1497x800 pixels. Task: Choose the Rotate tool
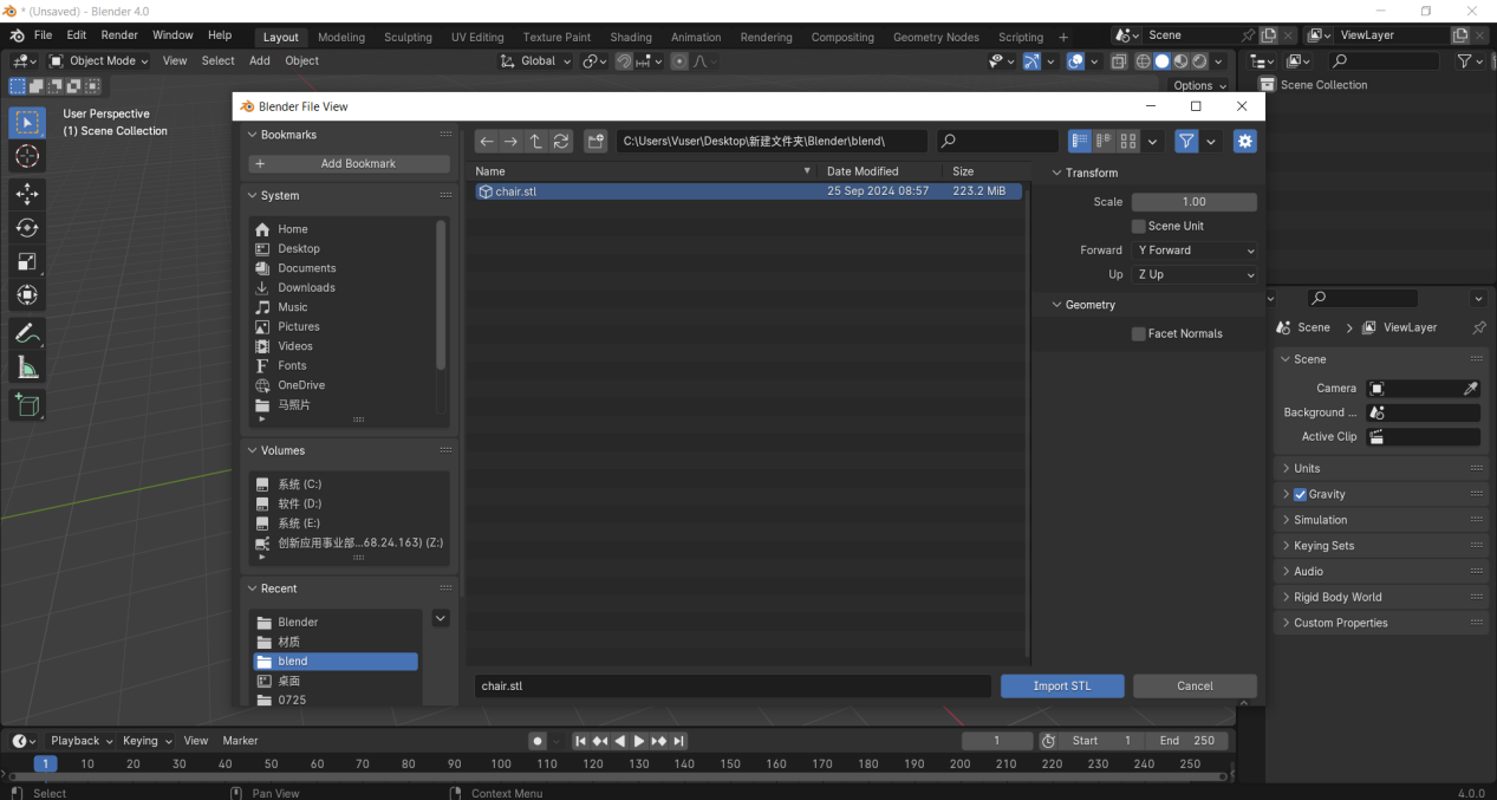tap(27, 228)
